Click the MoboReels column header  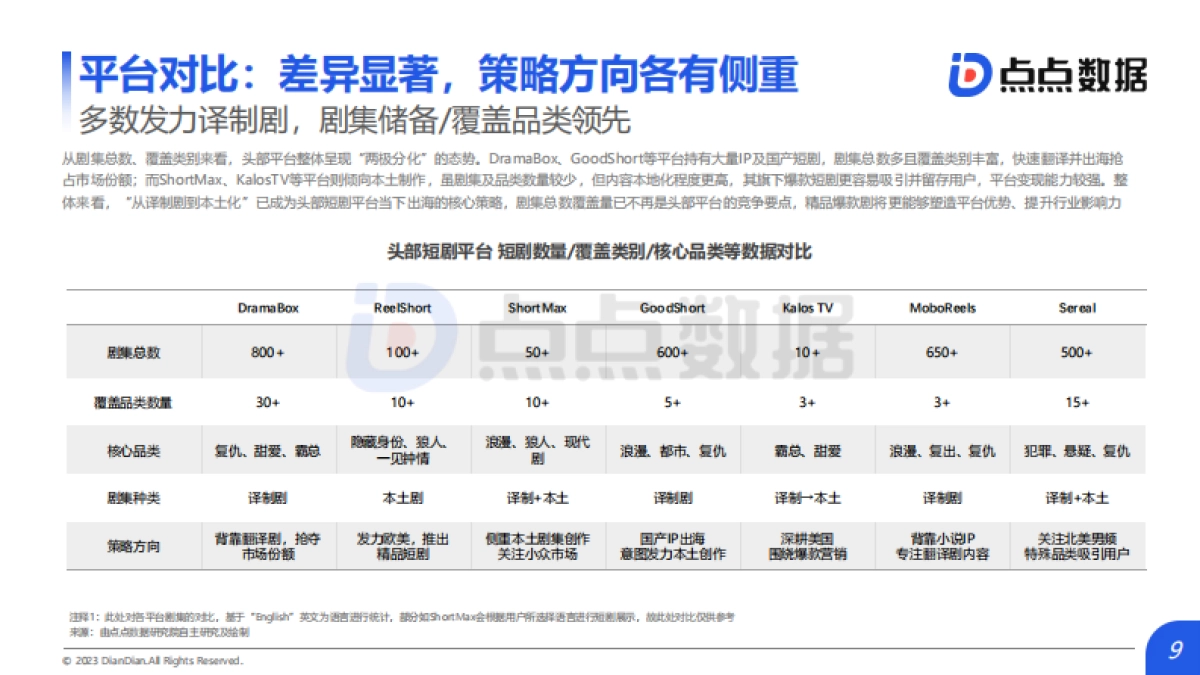click(943, 309)
